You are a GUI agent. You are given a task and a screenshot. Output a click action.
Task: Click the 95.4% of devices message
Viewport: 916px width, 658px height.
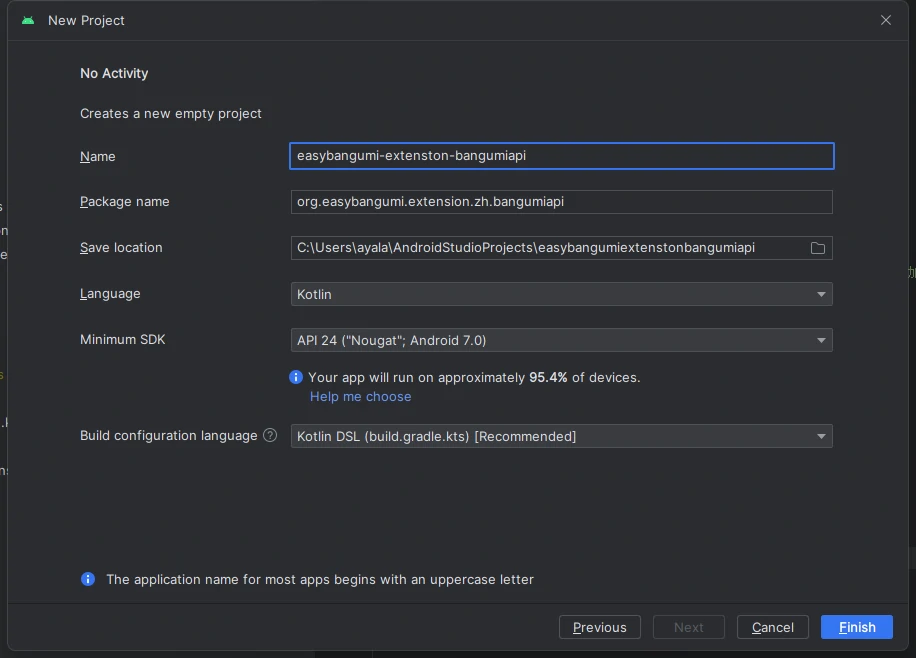(474, 378)
